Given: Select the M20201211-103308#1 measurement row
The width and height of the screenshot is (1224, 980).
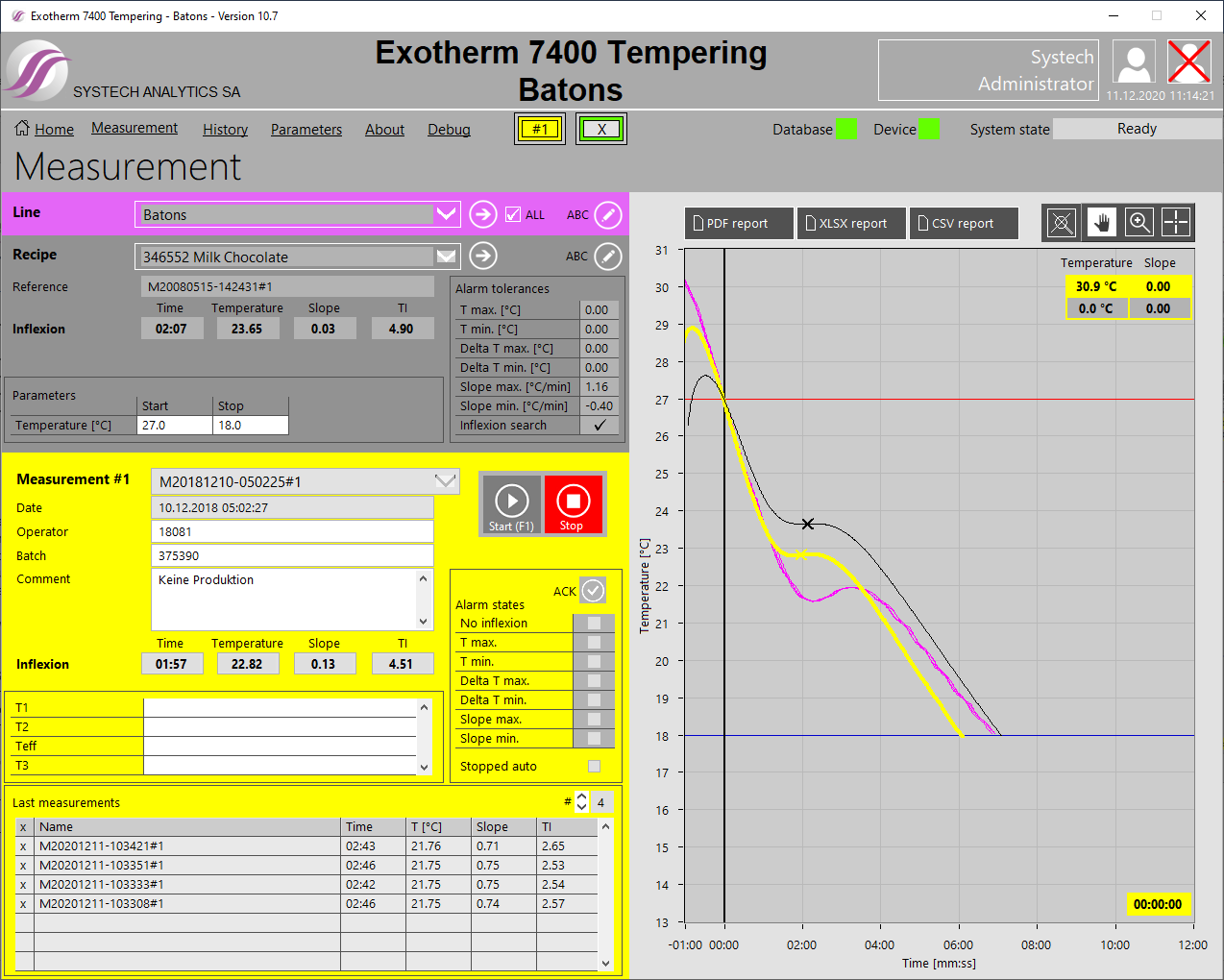Looking at the screenshot, I should (x=306, y=904).
